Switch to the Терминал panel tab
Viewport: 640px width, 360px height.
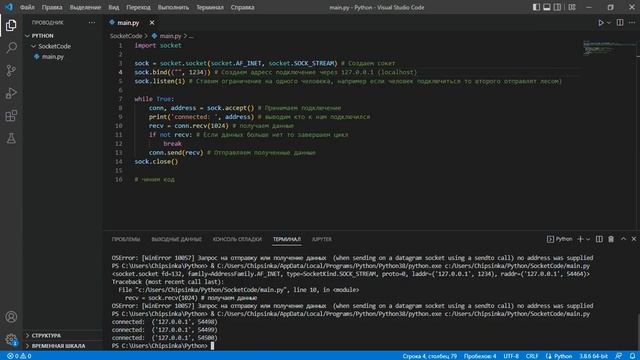[x=287, y=240]
